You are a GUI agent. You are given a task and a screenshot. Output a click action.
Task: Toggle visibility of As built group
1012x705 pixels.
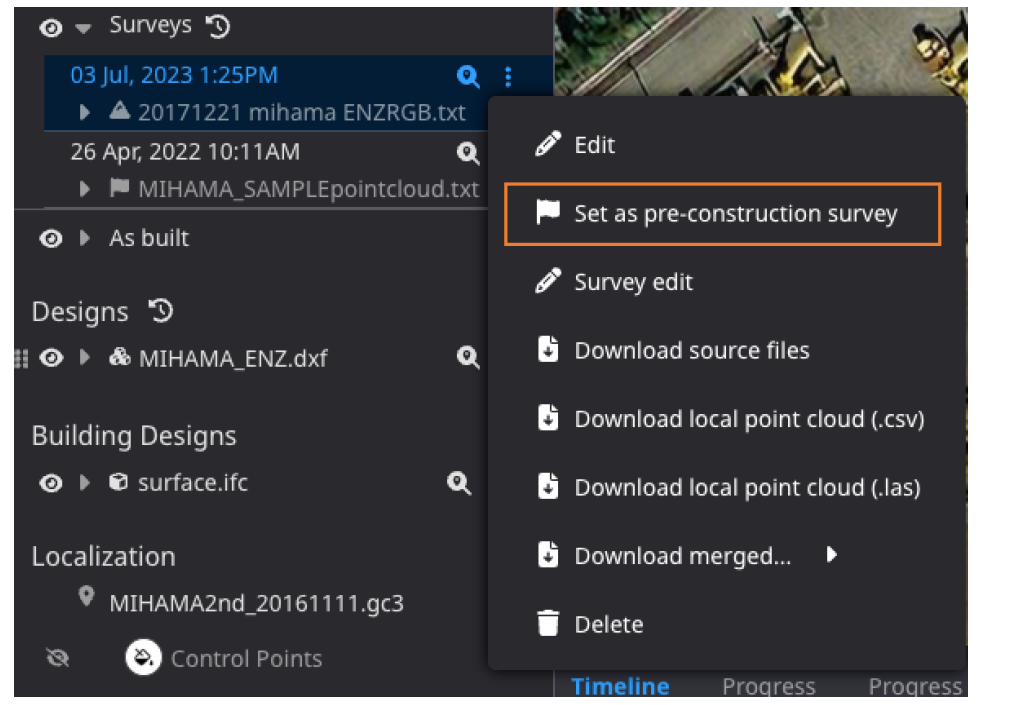(x=51, y=238)
